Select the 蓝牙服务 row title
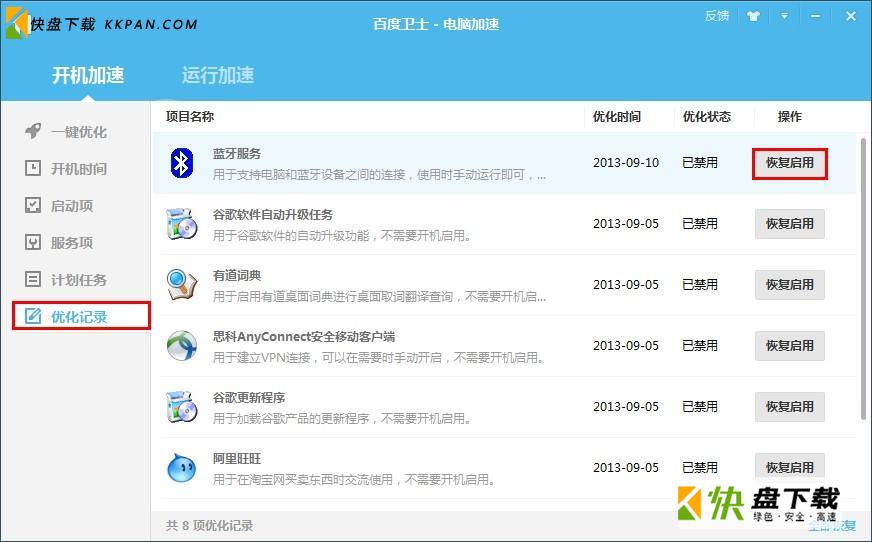The image size is (872, 542). [x=236, y=153]
